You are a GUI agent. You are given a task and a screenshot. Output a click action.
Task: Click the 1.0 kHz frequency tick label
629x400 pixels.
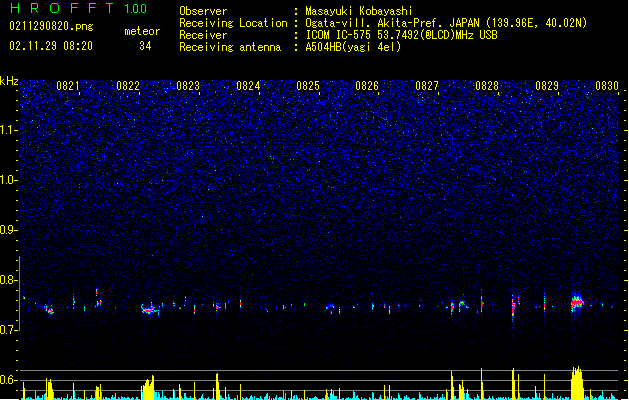coord(9,180)
